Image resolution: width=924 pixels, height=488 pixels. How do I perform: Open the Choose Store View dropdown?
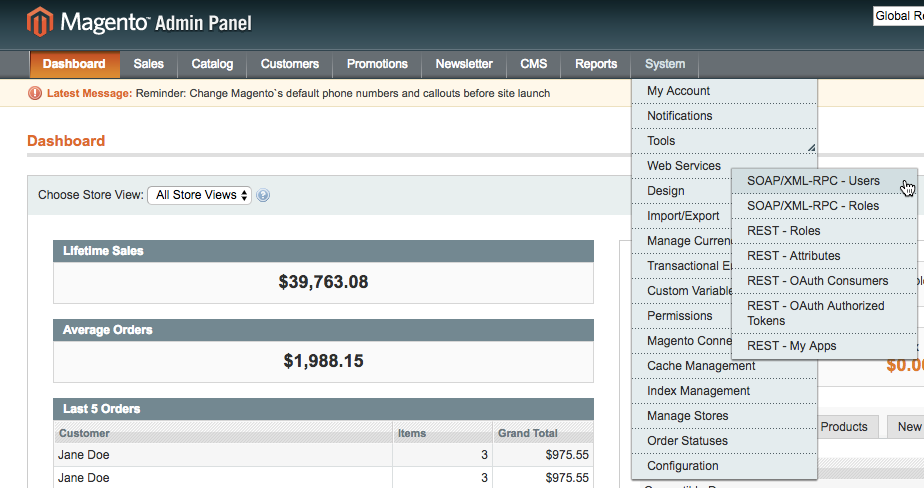200,195
